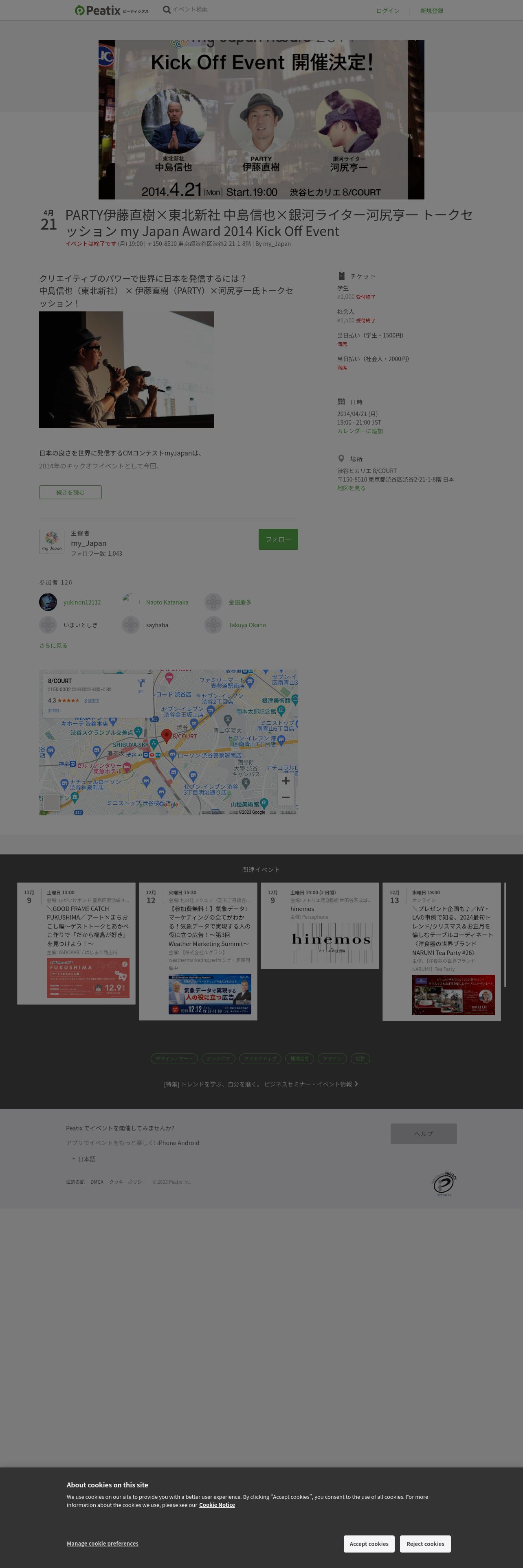
Task: Click the talk session stage photo
Action: [127, 370]
